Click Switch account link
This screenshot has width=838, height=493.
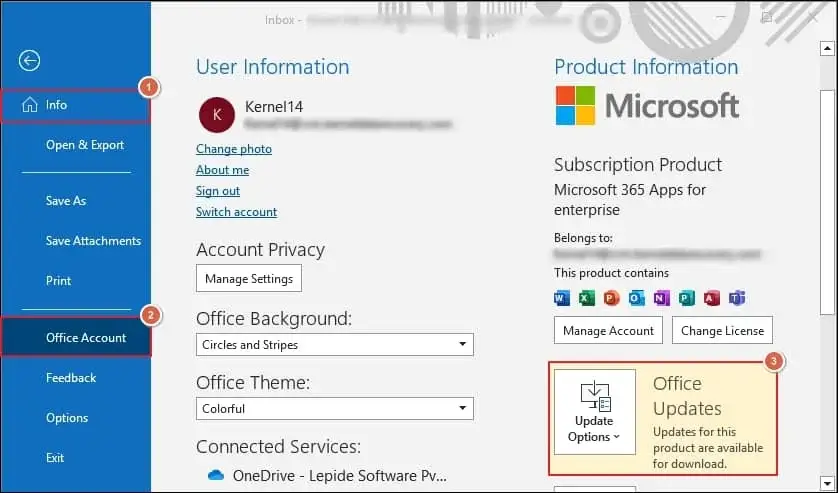pos(236,212)
